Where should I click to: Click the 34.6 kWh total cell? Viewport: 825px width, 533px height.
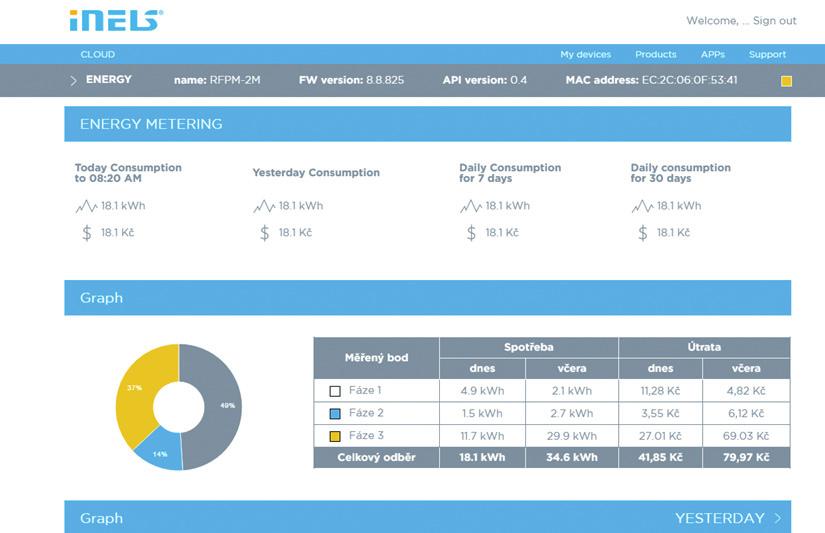click(571, 457)
